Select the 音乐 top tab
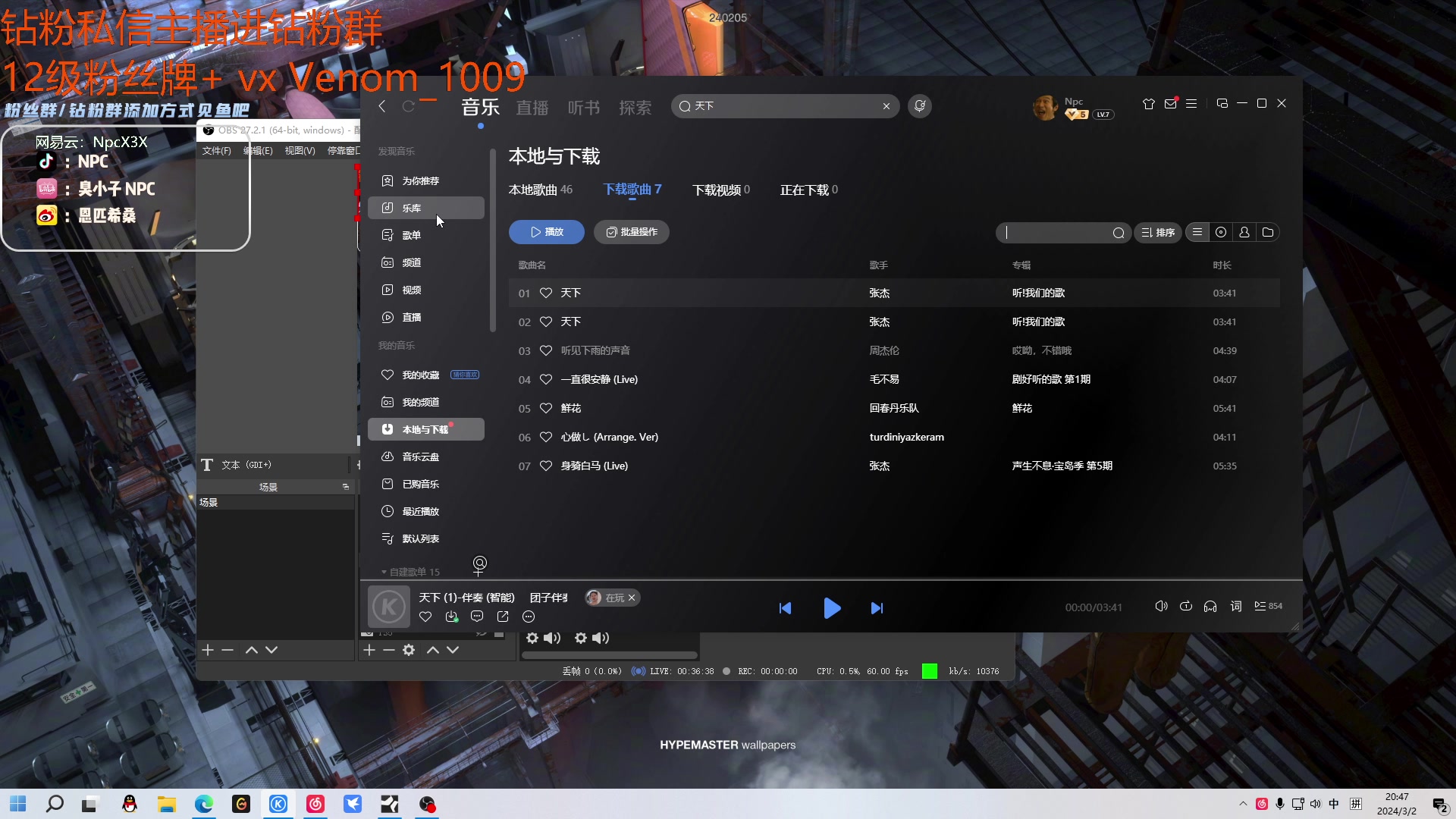Image resolution: width=1456 pixels, height=819 pixels. coord(481,107)
